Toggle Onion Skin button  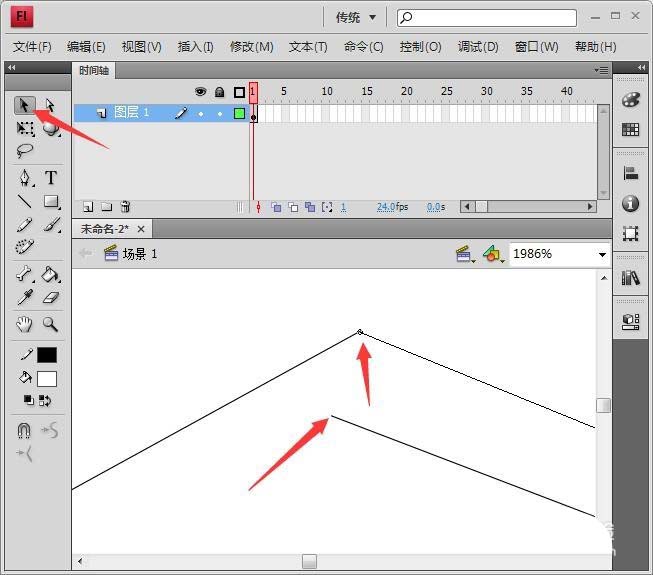click(276, 207)
